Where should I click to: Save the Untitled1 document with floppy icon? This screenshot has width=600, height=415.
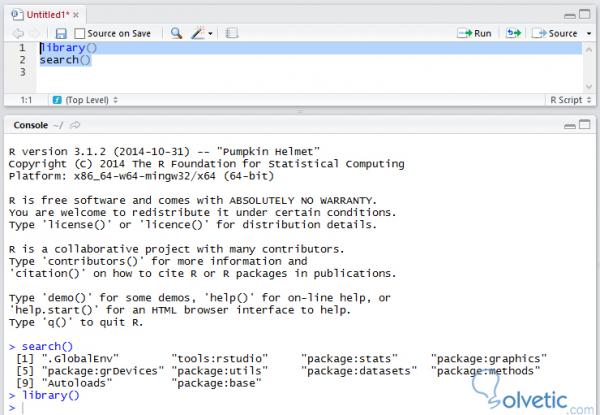[x=61, y=34]
